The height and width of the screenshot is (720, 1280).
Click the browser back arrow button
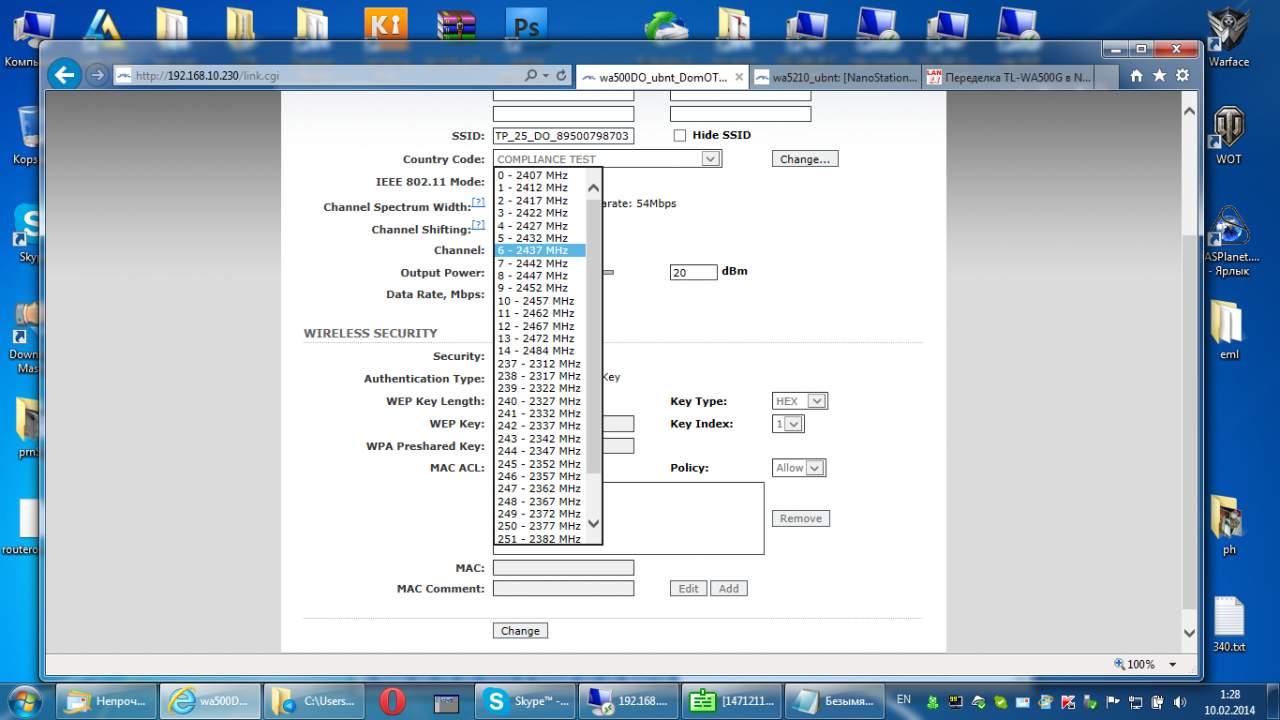(x=64, y=75)
